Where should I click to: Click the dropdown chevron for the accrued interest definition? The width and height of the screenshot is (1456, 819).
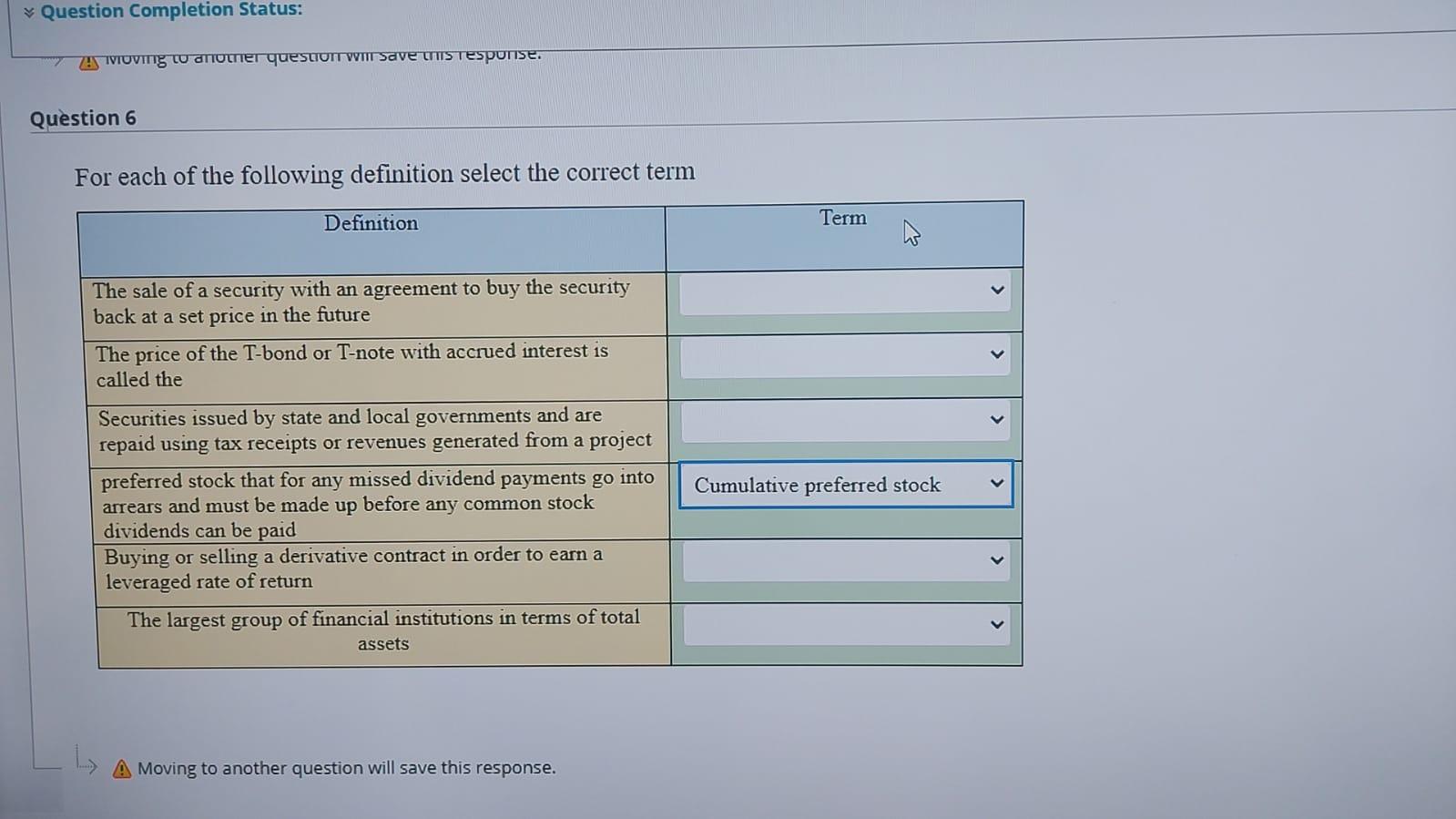997,353
